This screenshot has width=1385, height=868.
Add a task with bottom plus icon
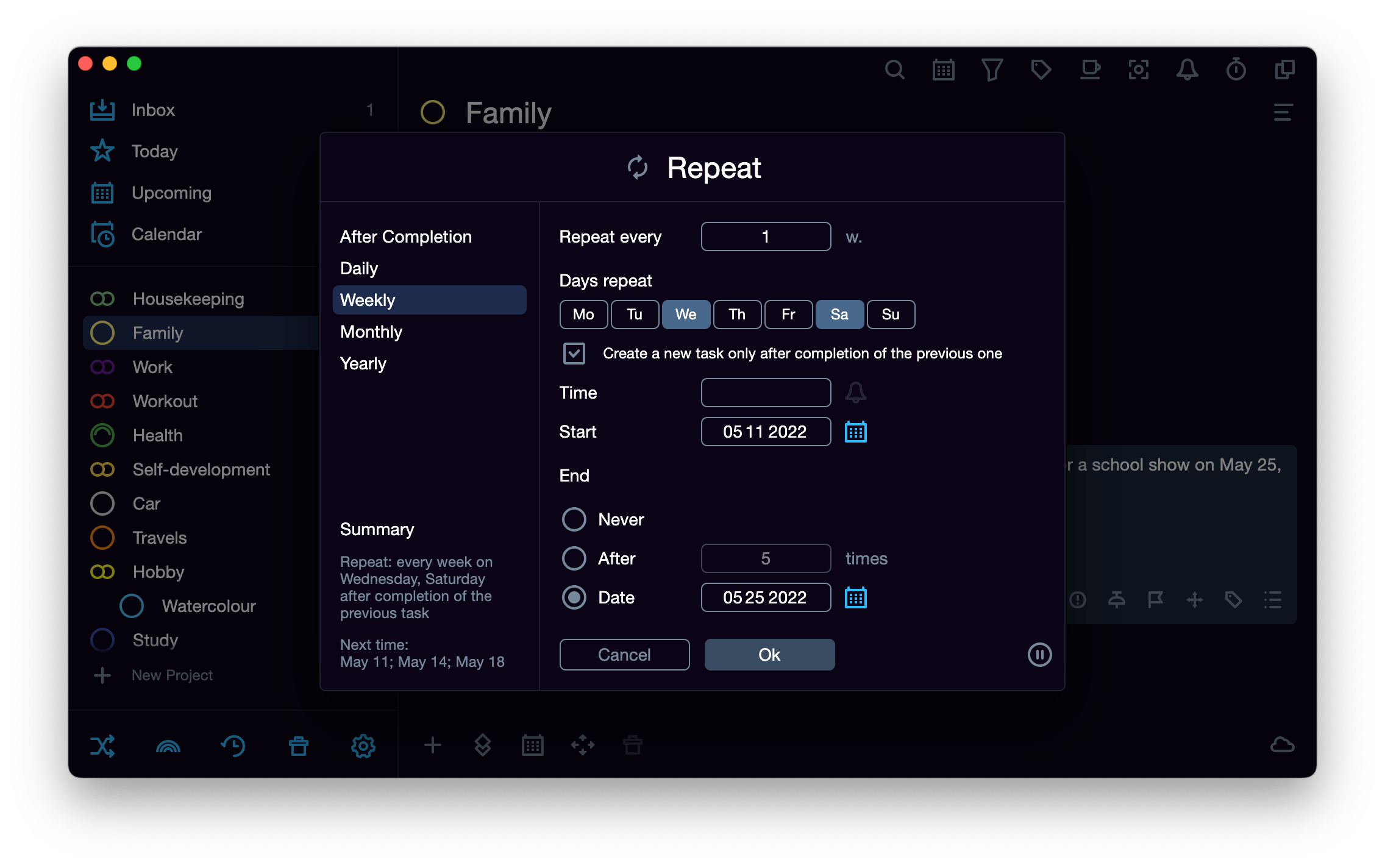(x=432, y=745)
